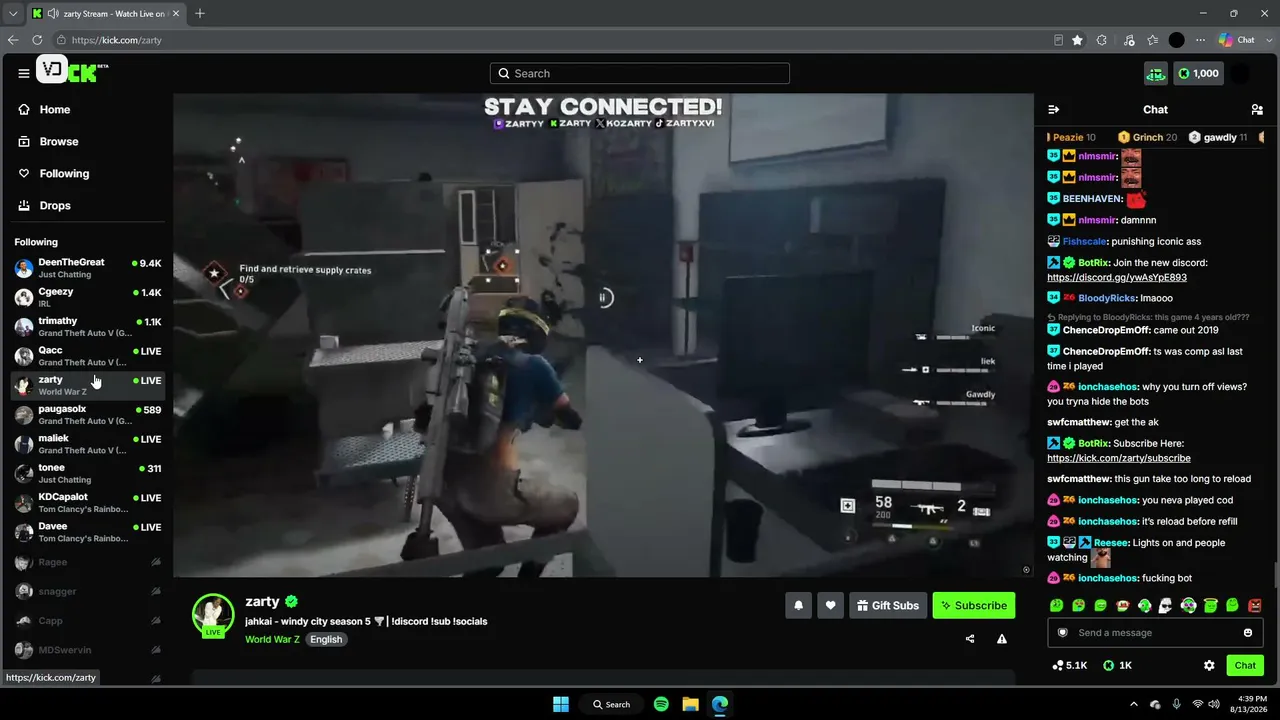The width and height of the screenshot is (1280, 720).
Task: Select Grinch in the chat leaderboard
Action: point(1147,137)
